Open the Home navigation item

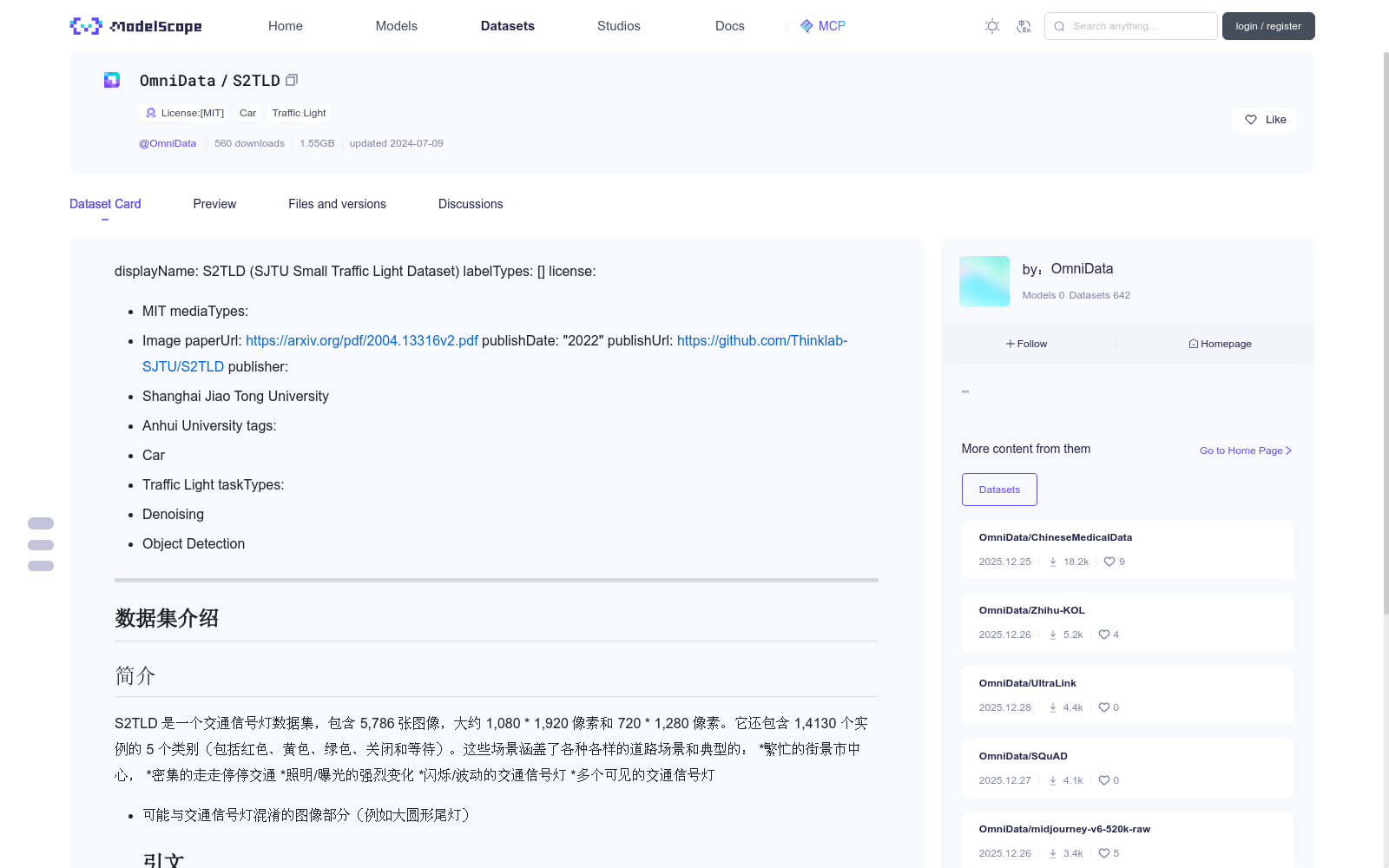(286, 26)
